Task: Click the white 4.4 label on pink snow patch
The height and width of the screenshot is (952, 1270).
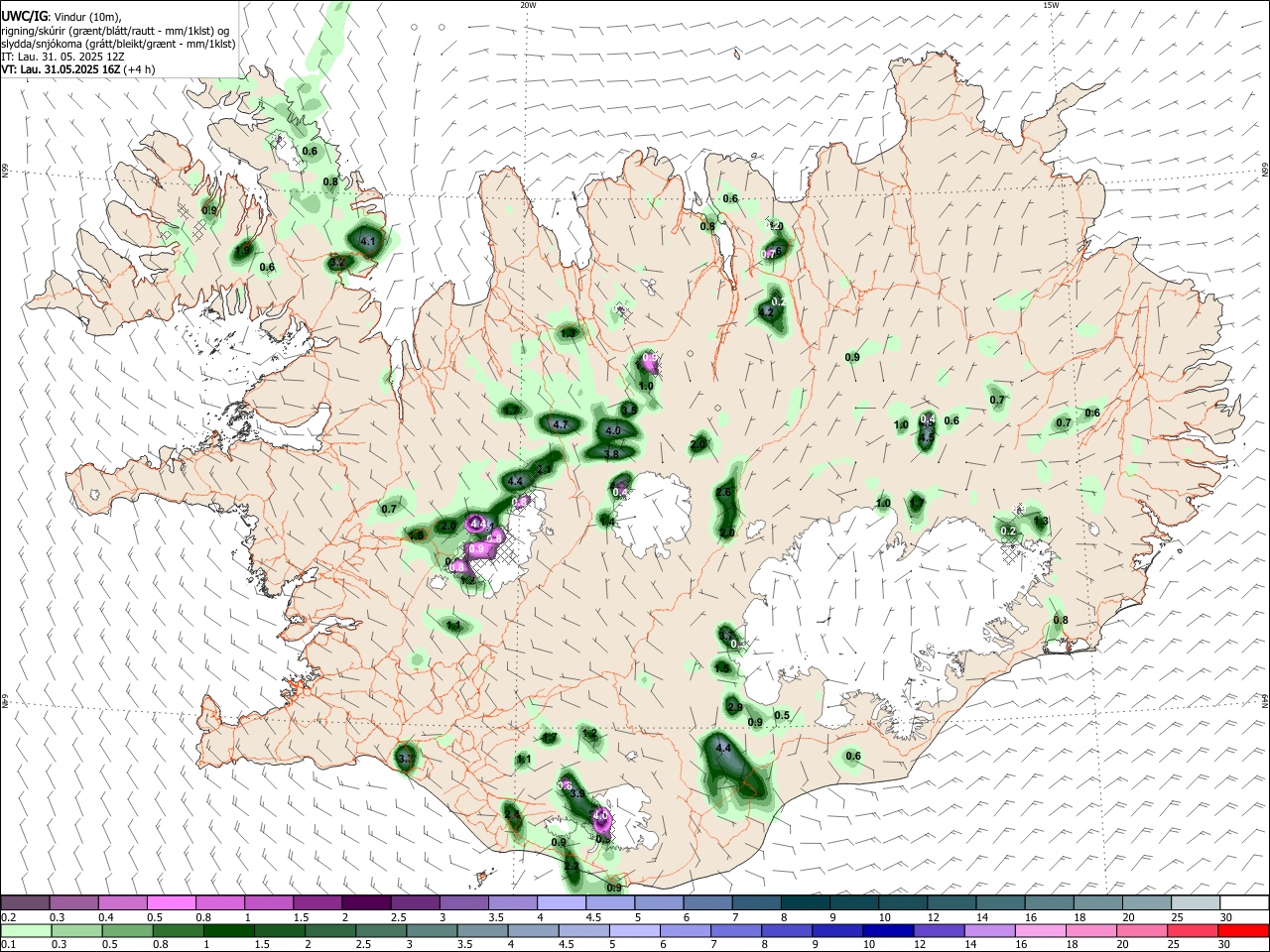Action: [478, 523]
